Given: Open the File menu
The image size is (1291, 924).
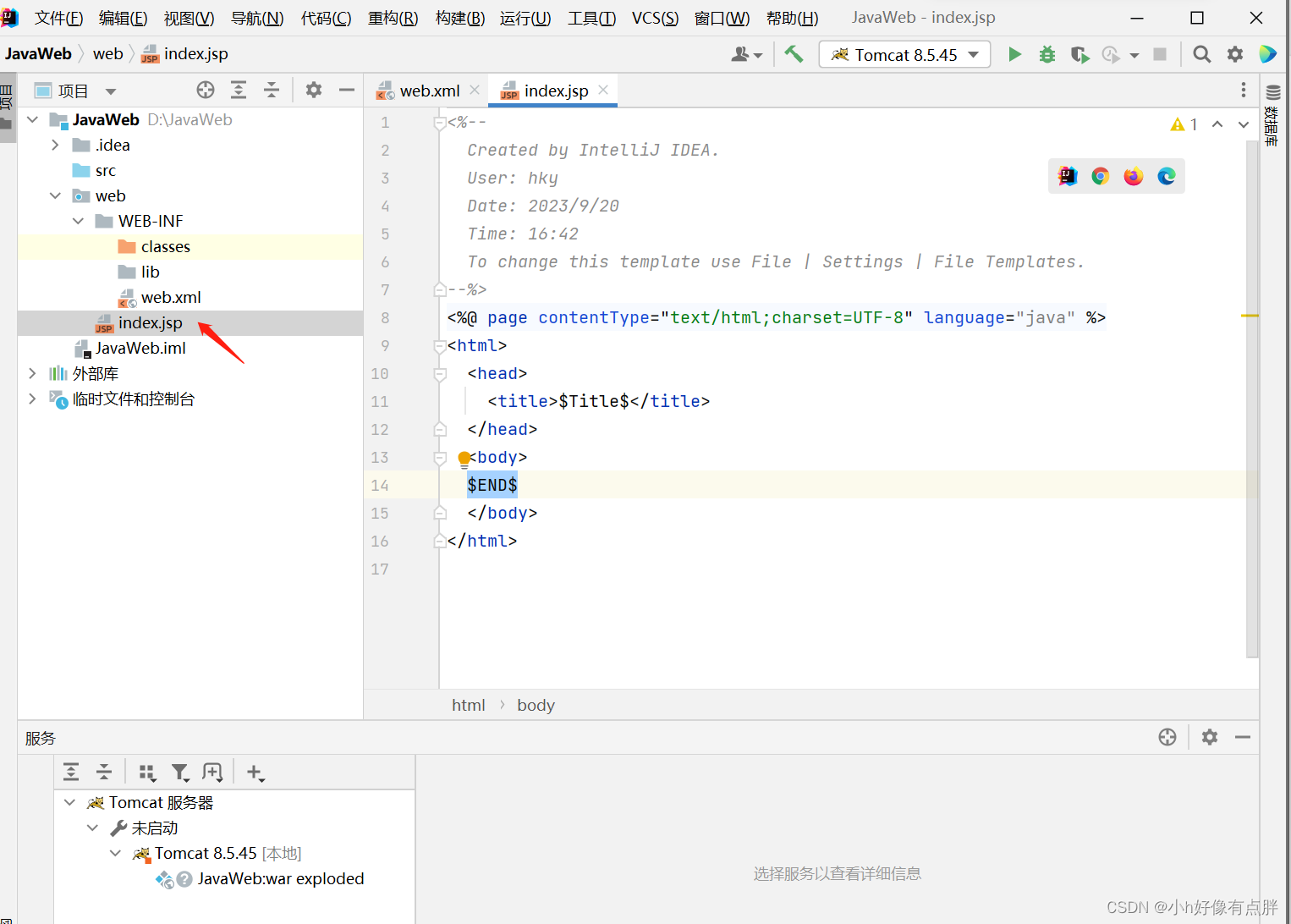Looking at the screenshot, I should (58, 18).
